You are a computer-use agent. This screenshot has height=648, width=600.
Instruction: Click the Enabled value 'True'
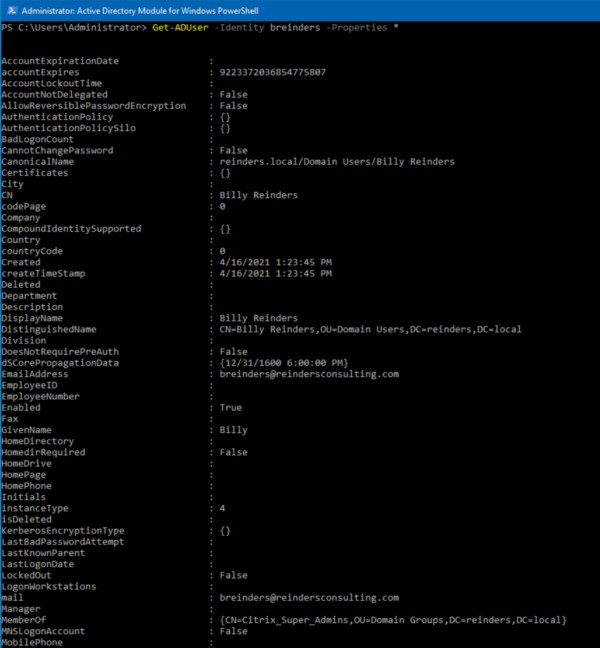231,407
